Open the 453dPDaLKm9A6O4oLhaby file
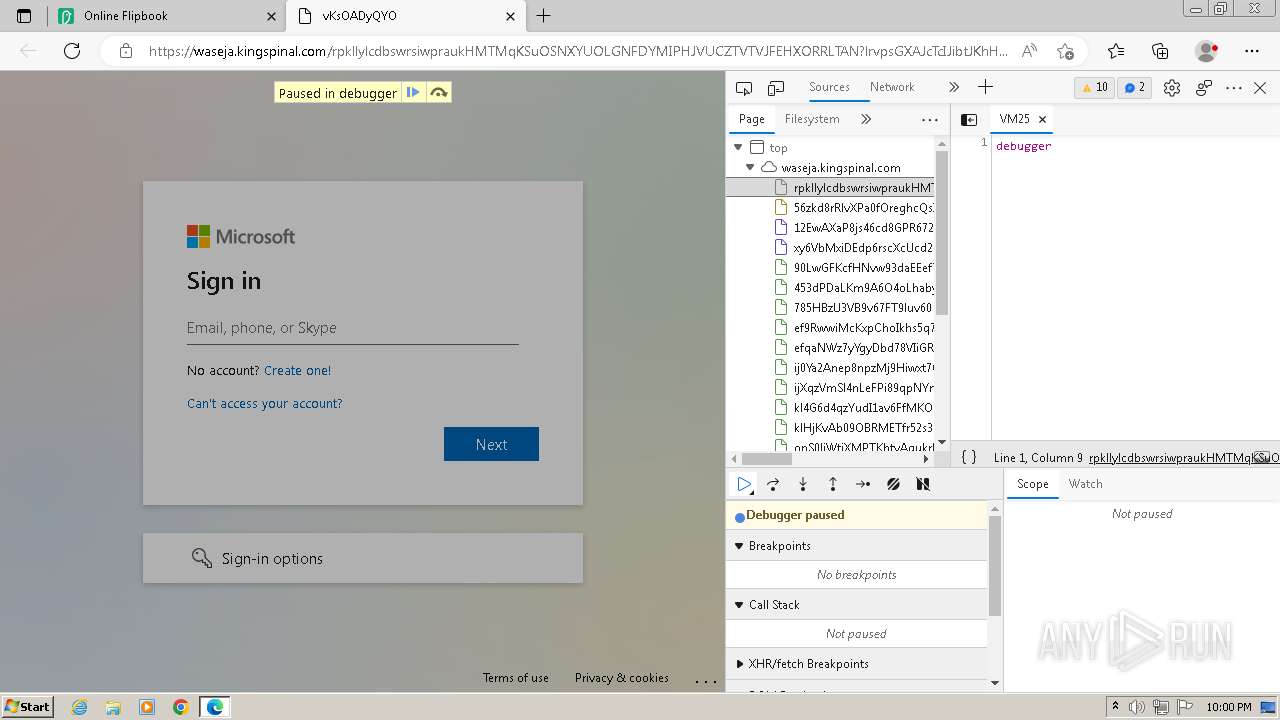 click(x=855, y=288)
